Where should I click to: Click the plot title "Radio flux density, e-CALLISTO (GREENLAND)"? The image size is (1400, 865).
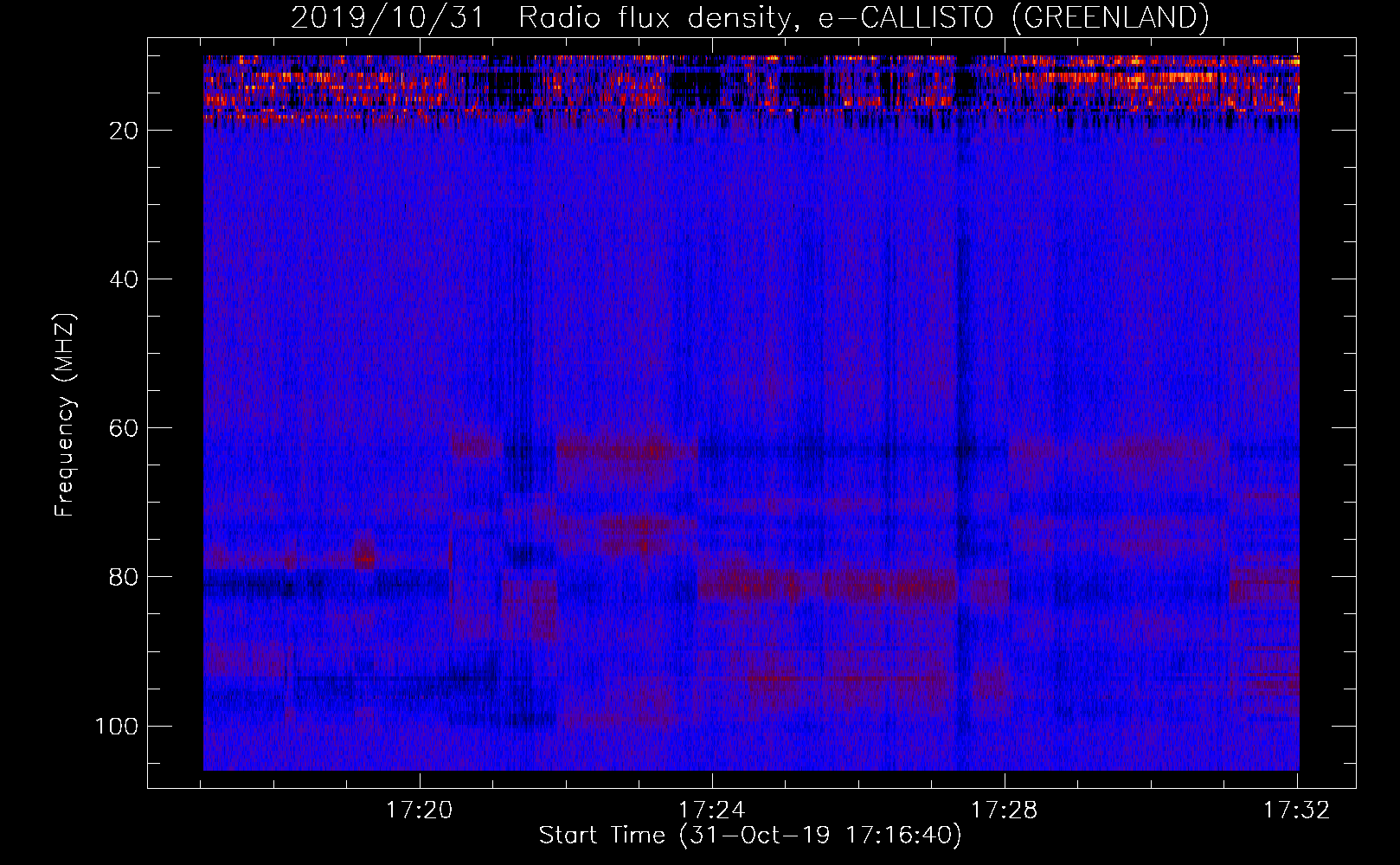tap(864, 17)
